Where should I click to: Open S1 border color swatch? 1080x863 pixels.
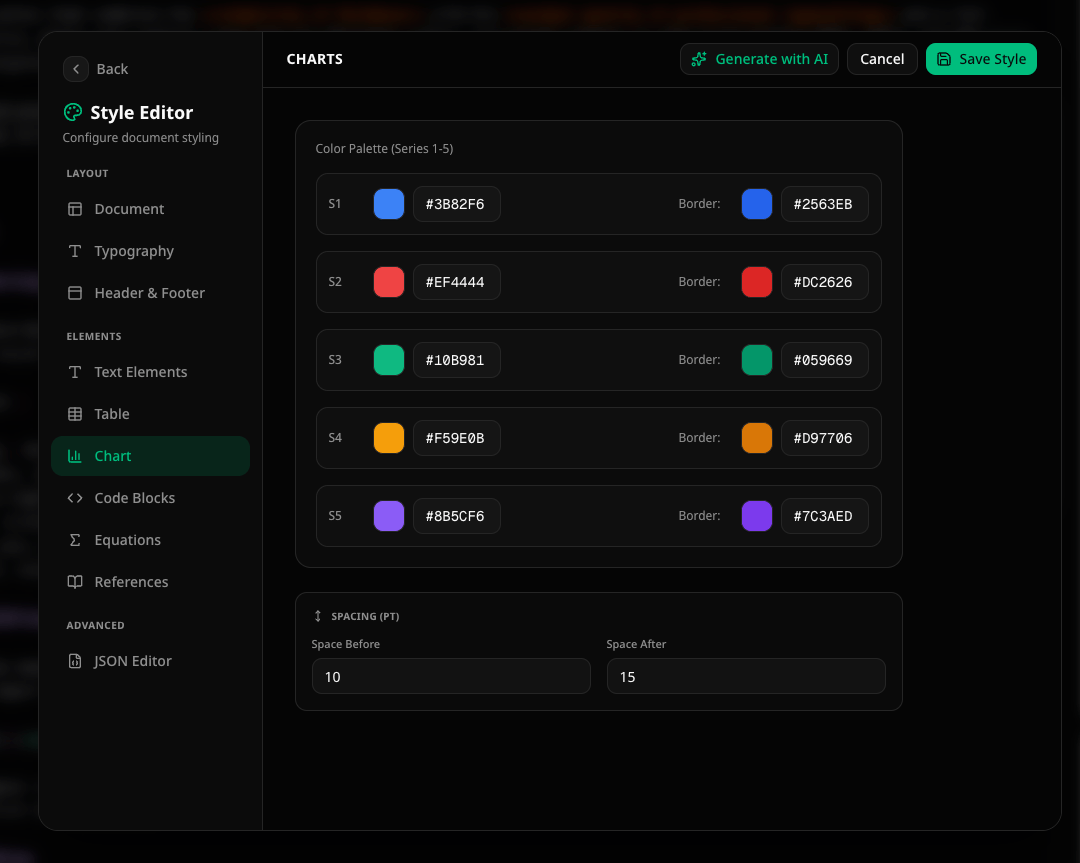coord(757,205)
